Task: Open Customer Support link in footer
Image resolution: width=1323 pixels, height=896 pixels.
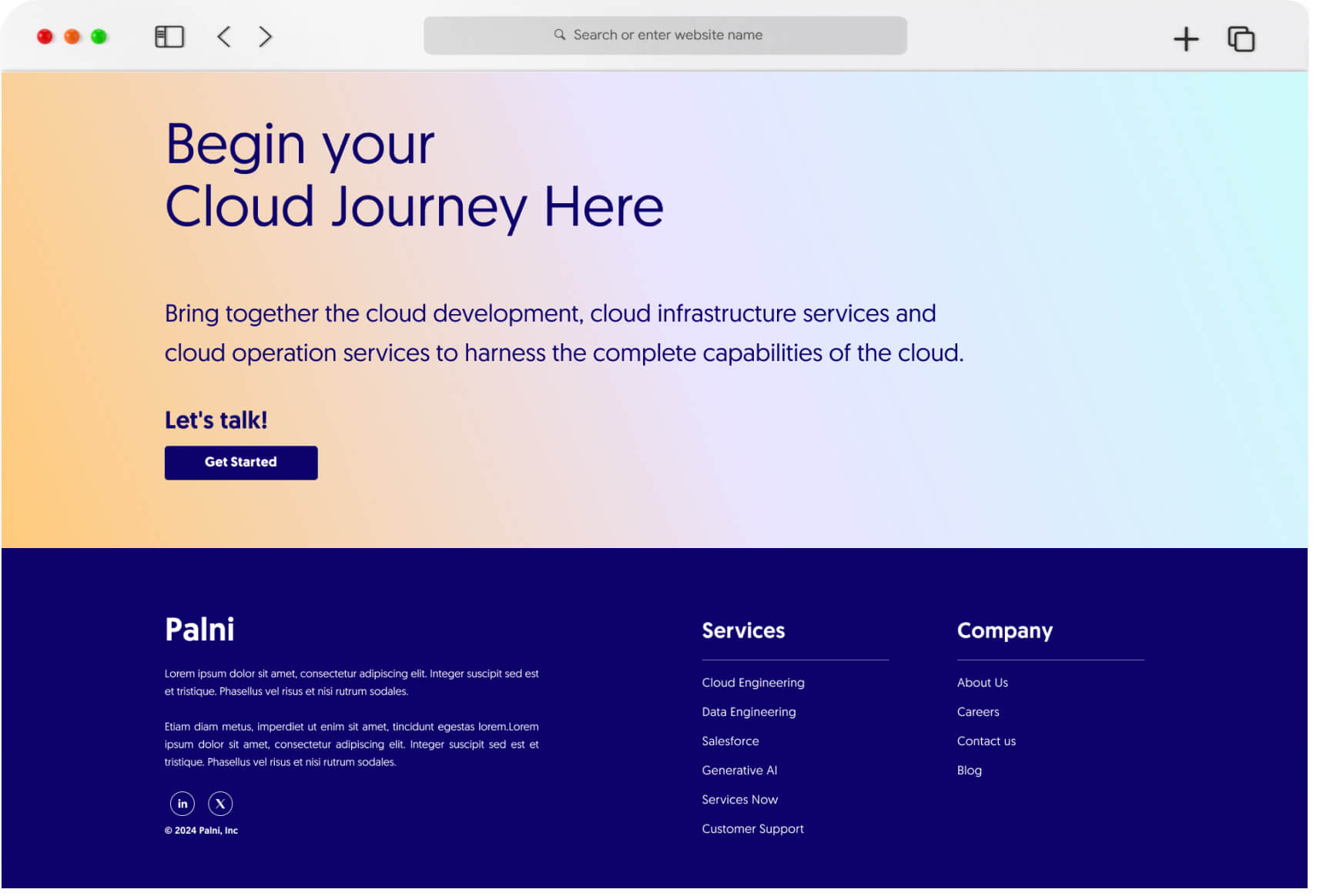Action: point(752,828)
